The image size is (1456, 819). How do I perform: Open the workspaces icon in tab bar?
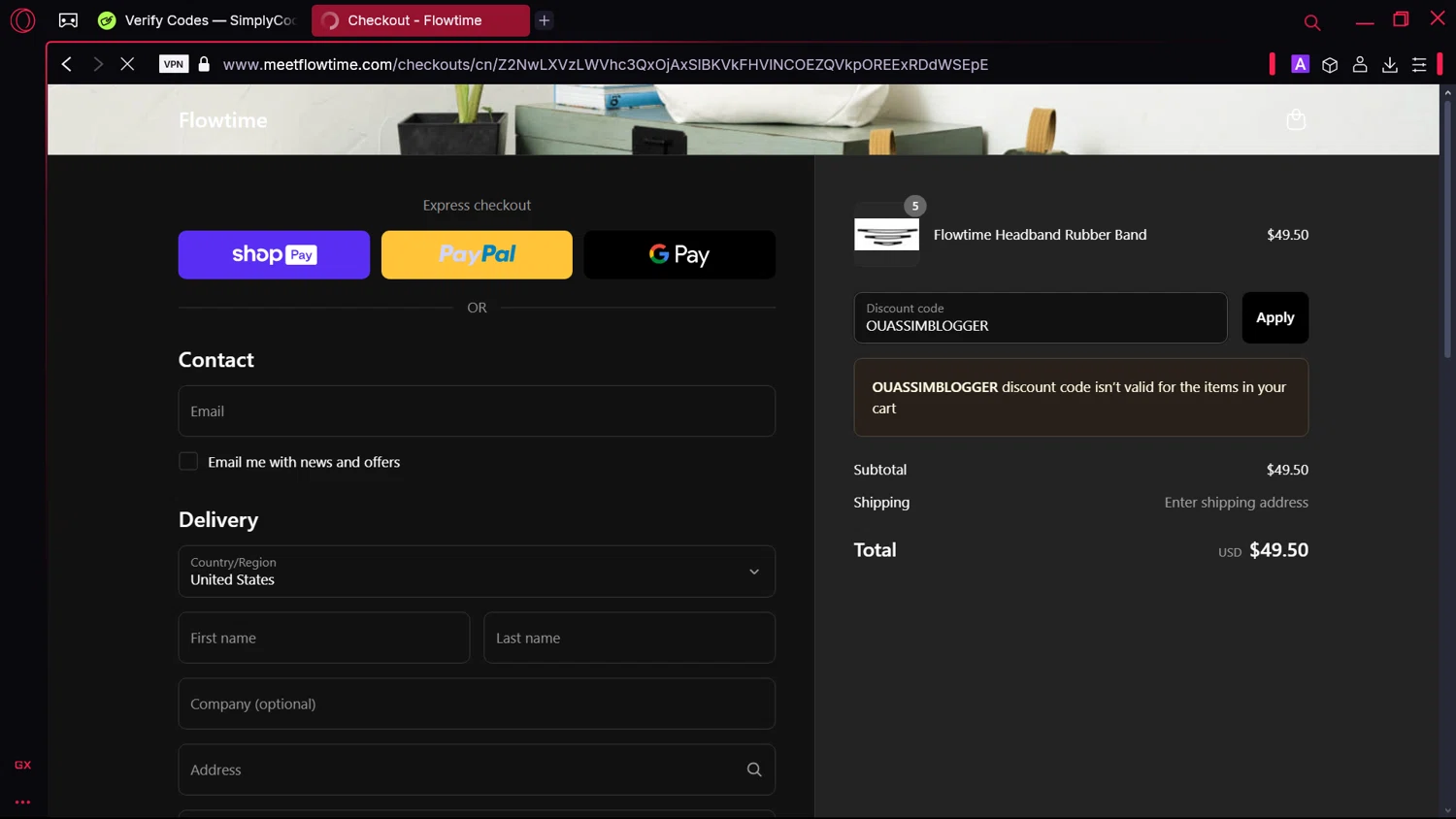[x=68, y=20]
